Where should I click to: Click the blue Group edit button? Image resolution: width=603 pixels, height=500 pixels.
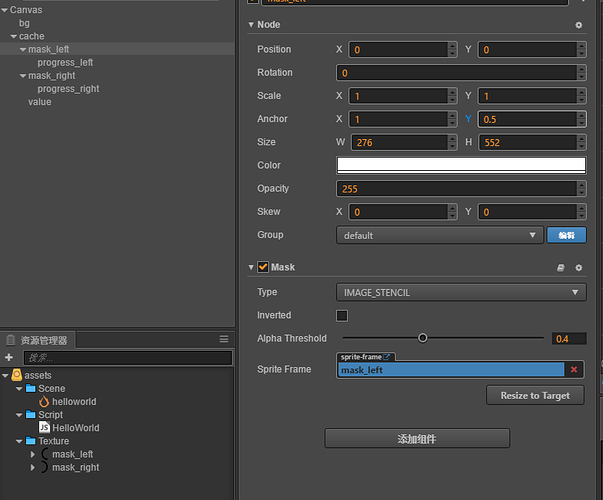tap(566, 235)
